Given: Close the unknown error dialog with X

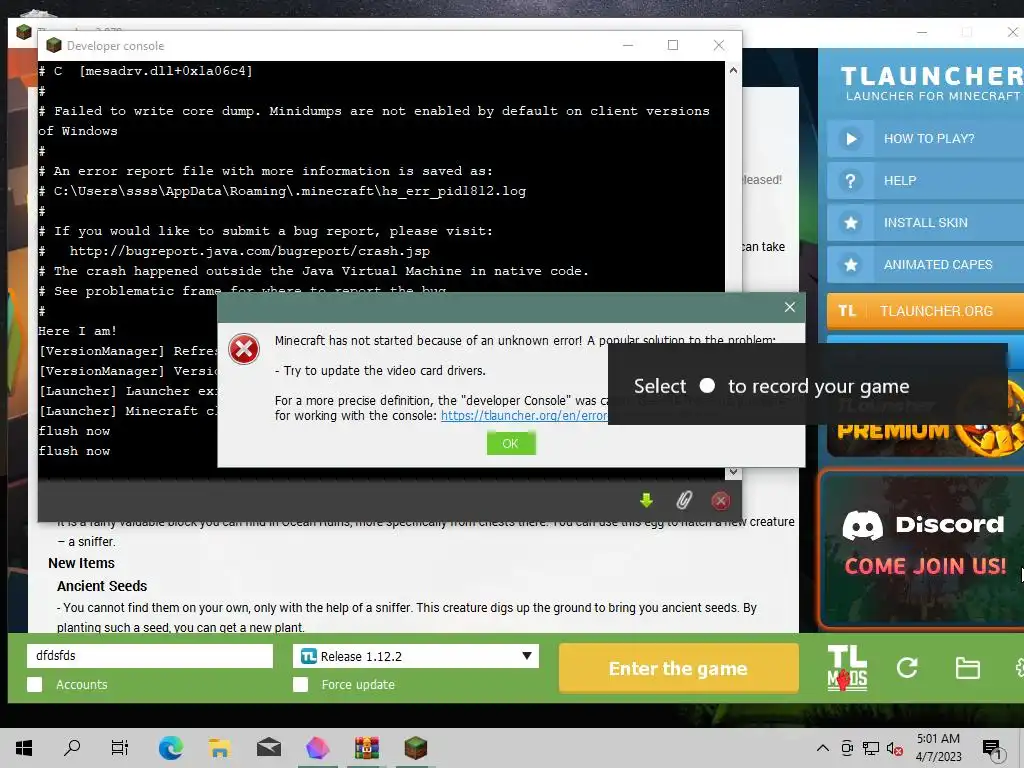Looking at the screenshot, I should [790, 307].
